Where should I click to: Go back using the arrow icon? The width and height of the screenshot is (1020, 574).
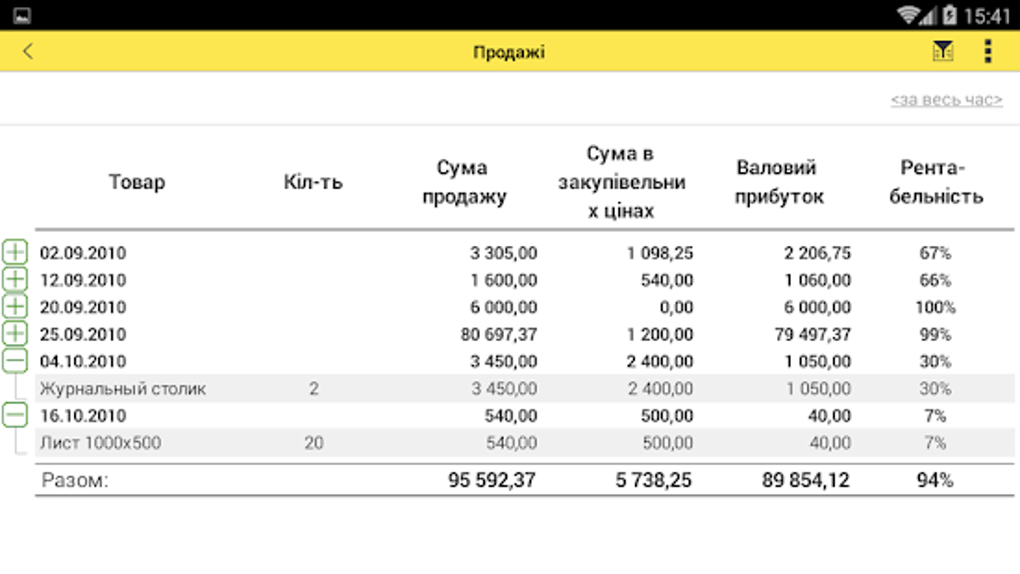[27, 51]
